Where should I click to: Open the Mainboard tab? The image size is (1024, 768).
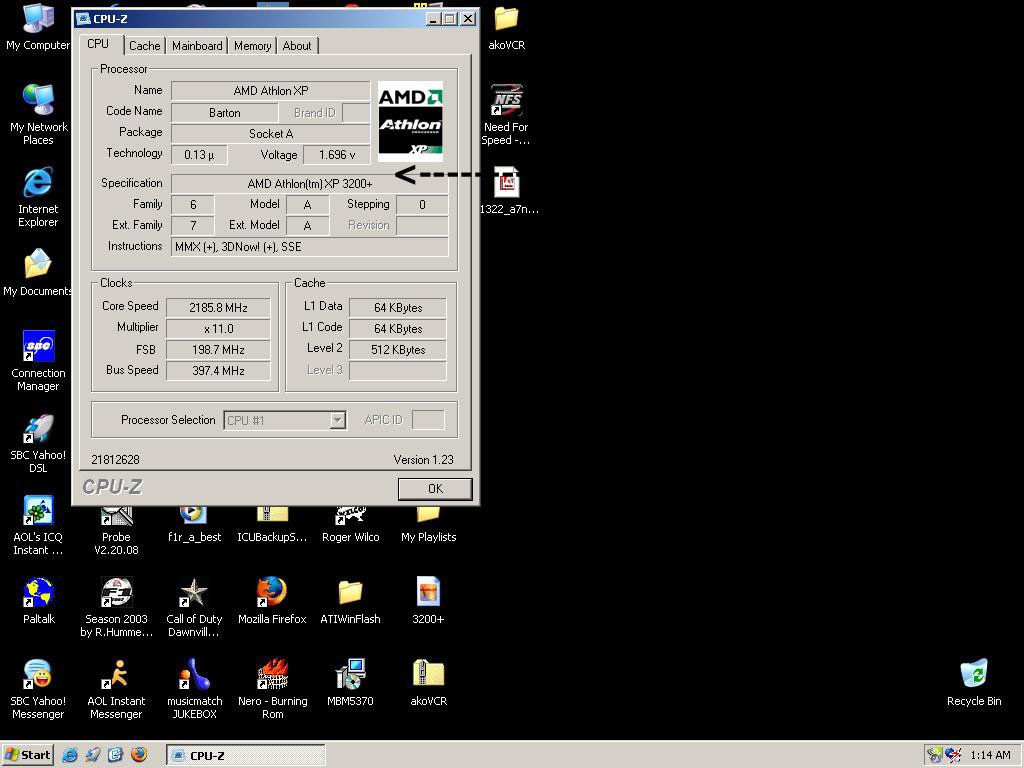(197, 46)
